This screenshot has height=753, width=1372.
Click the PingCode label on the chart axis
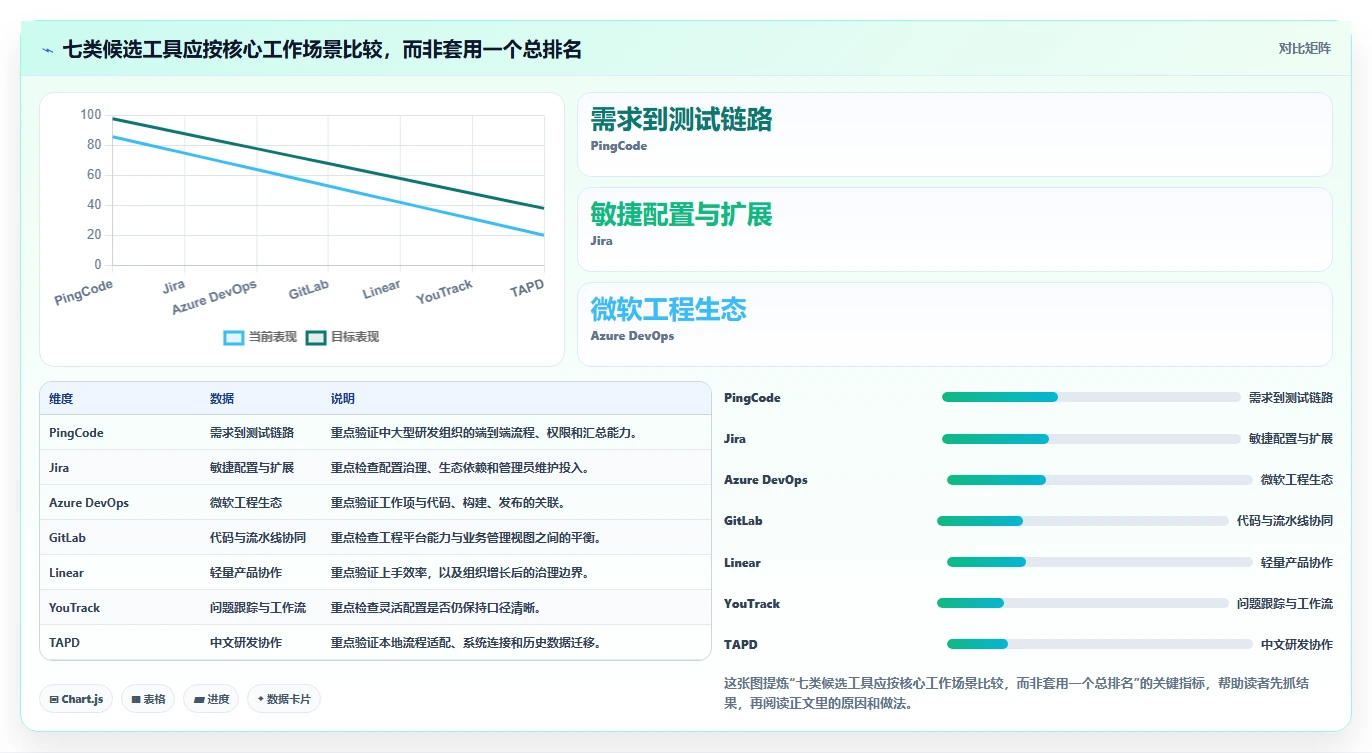[84, 292]
